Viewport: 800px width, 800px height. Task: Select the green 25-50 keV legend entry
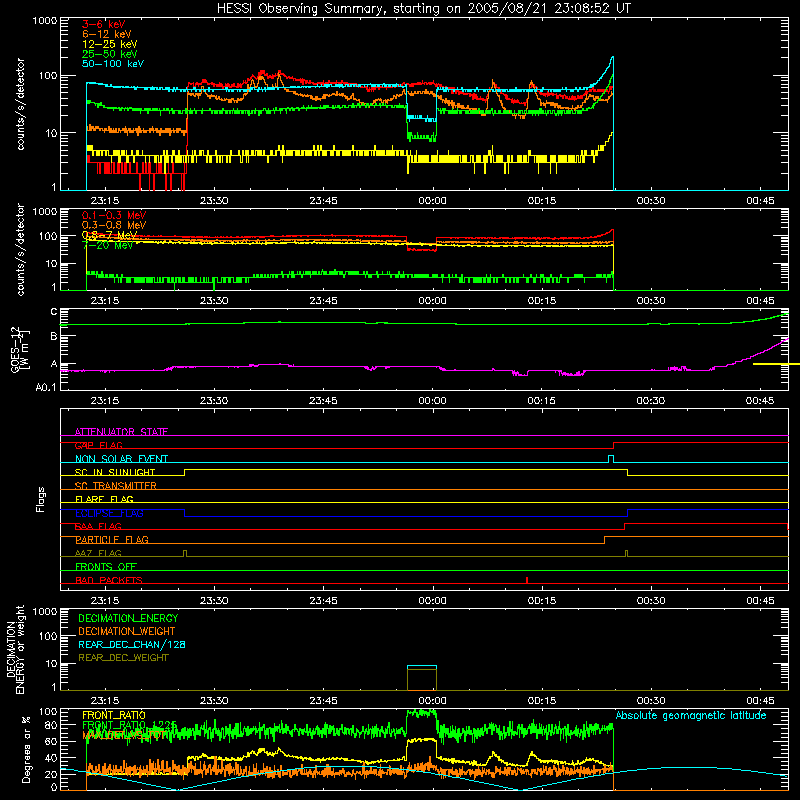(110, 54)
